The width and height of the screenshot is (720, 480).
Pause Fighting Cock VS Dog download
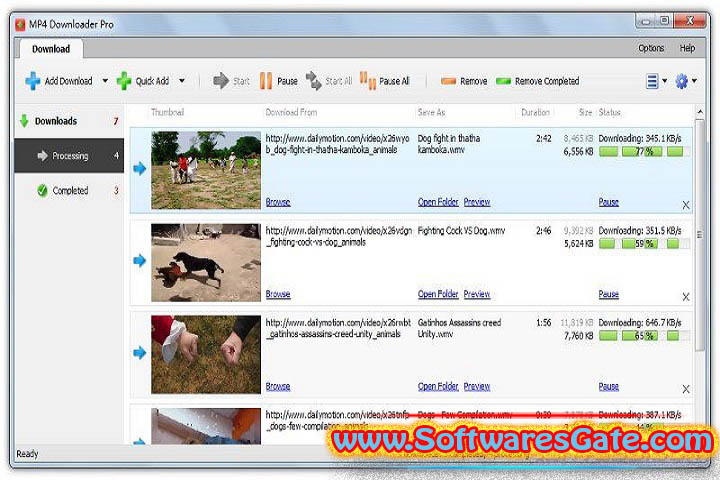click(608, 294)
